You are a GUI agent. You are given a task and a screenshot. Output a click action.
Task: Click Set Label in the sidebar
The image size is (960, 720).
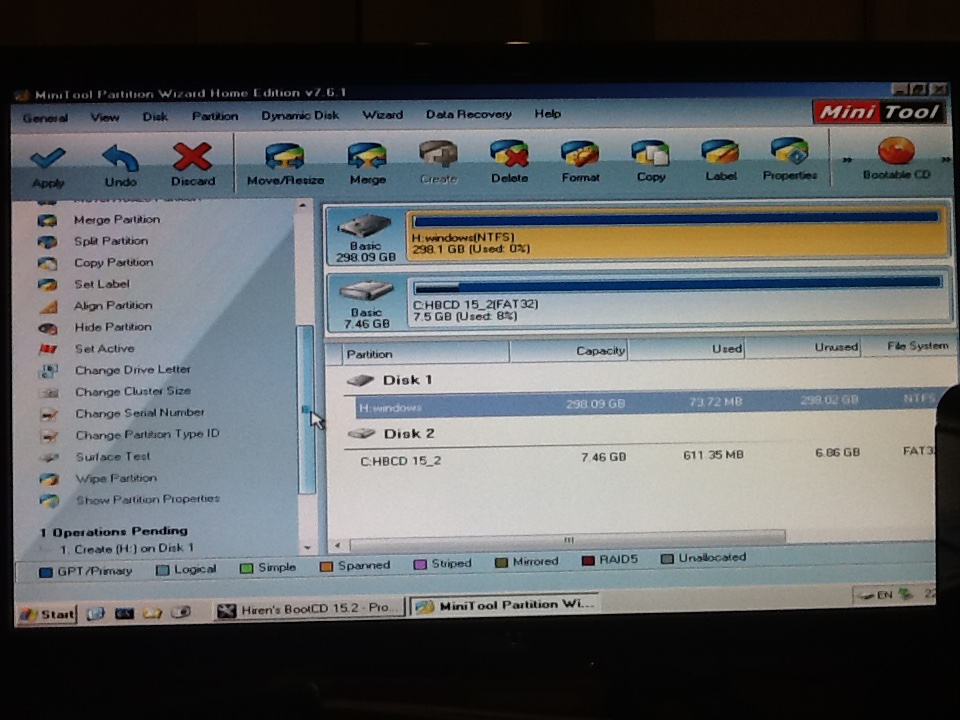(x=102, y=284)
